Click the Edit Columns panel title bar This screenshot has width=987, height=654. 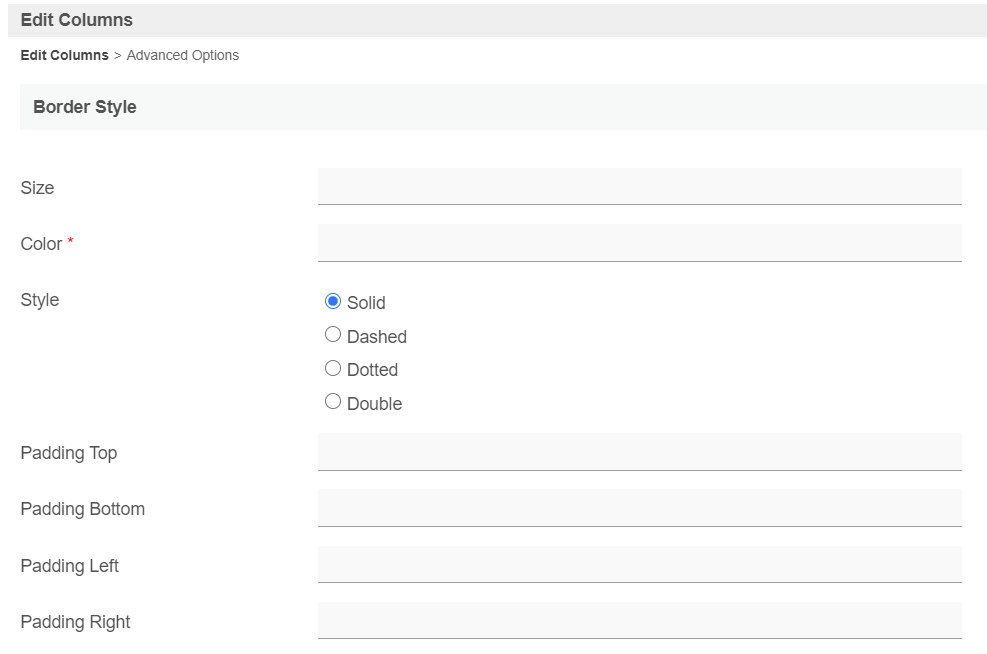[77, 20]
